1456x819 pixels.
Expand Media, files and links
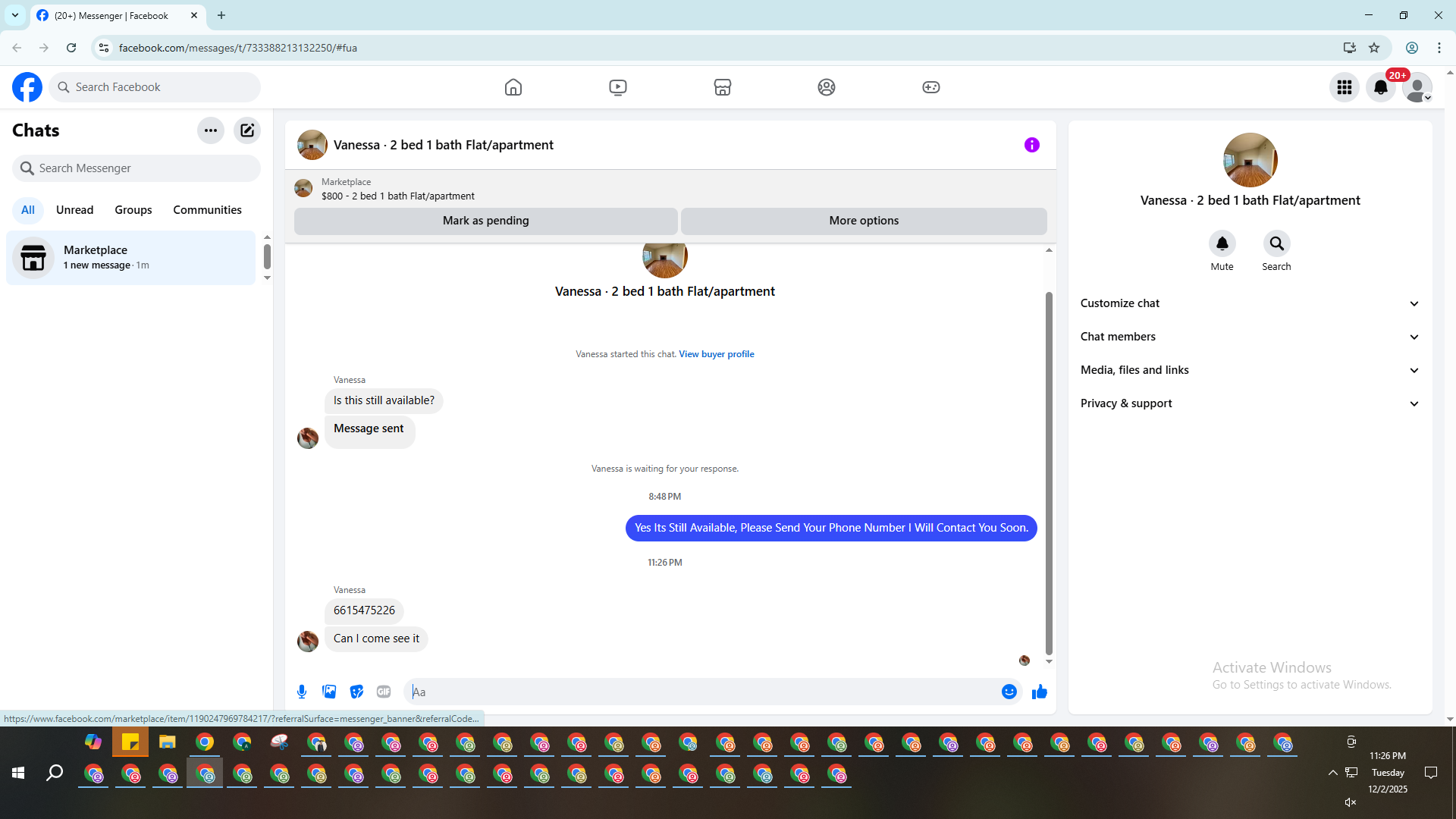[x=1249, y=370]
